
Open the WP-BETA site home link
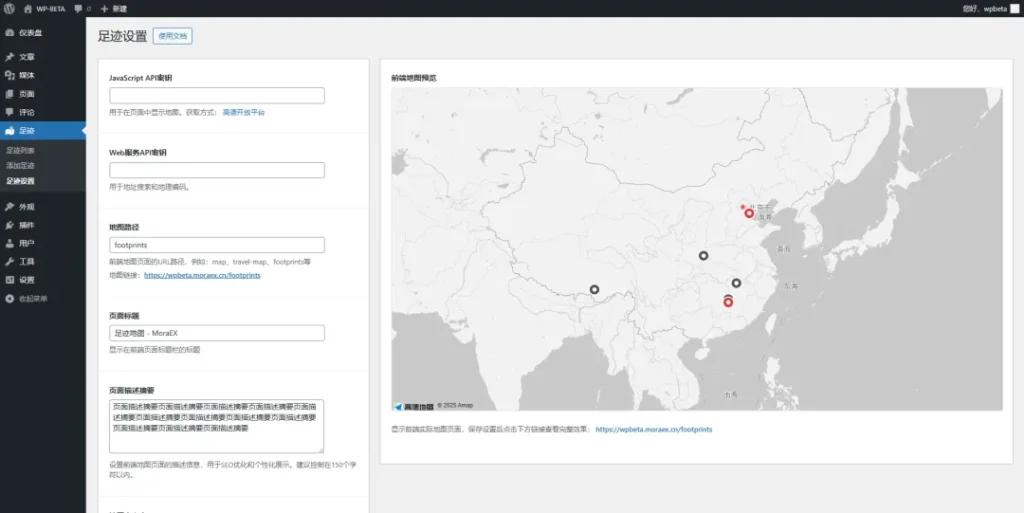point(45,8)
